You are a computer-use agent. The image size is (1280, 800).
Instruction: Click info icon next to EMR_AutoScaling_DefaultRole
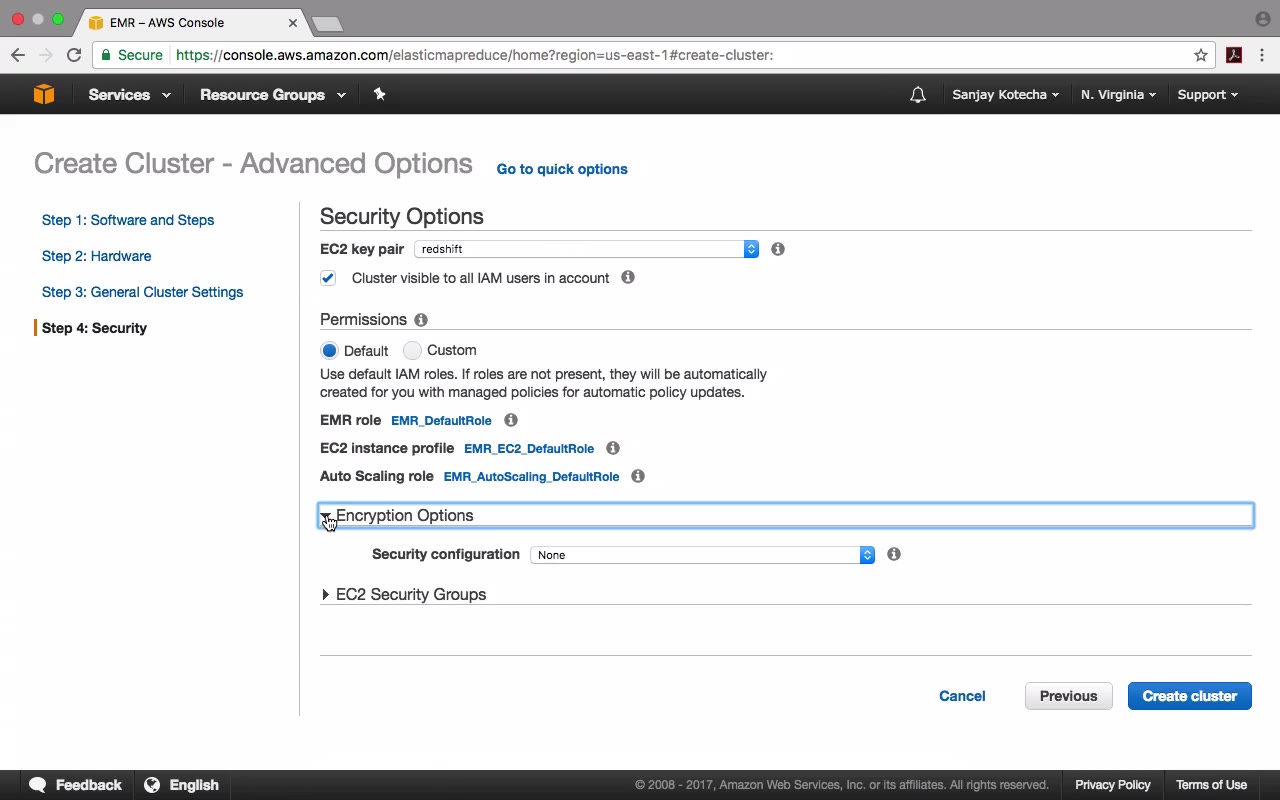coord(638,476)
